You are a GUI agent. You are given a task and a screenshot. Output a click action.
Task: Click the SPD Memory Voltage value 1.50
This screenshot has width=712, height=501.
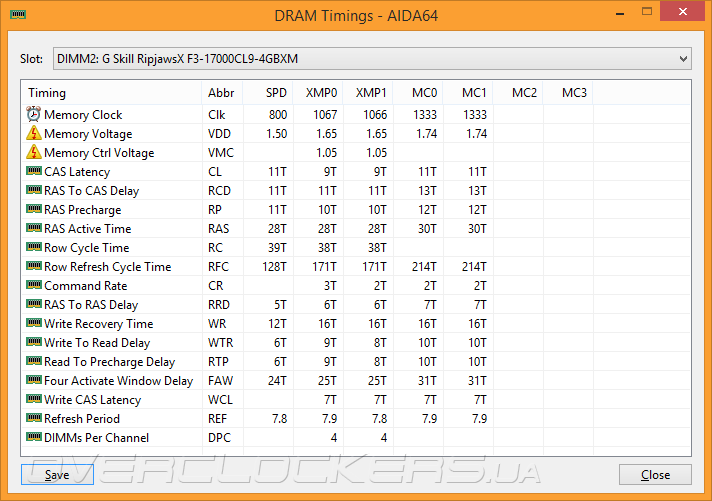point(277,134)
